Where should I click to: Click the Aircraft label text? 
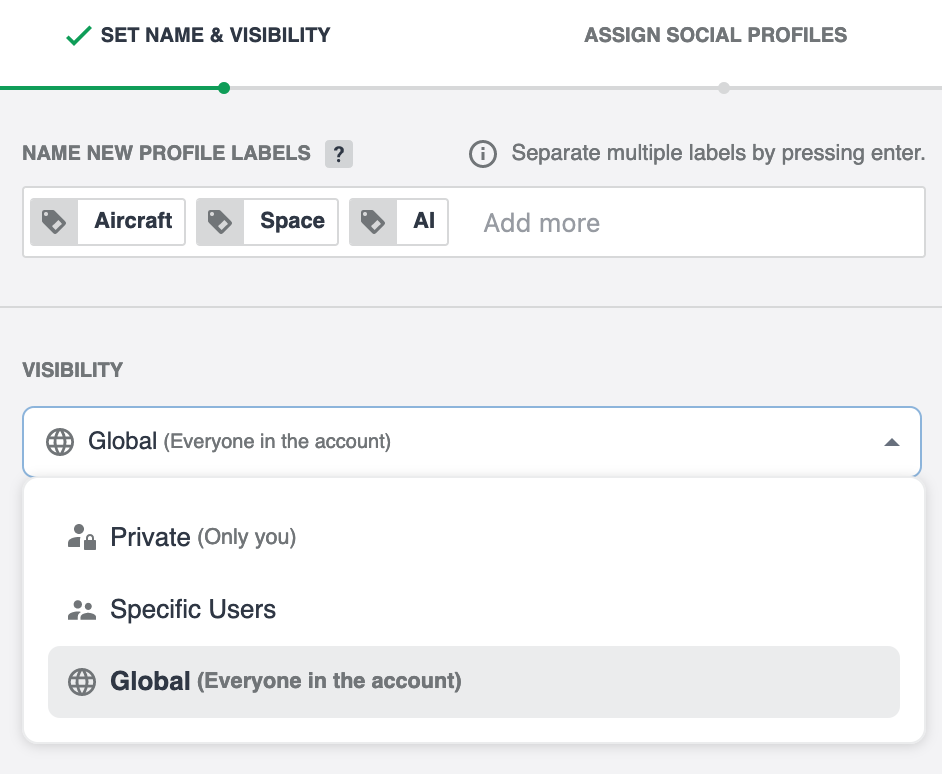(x=133, y=221)
